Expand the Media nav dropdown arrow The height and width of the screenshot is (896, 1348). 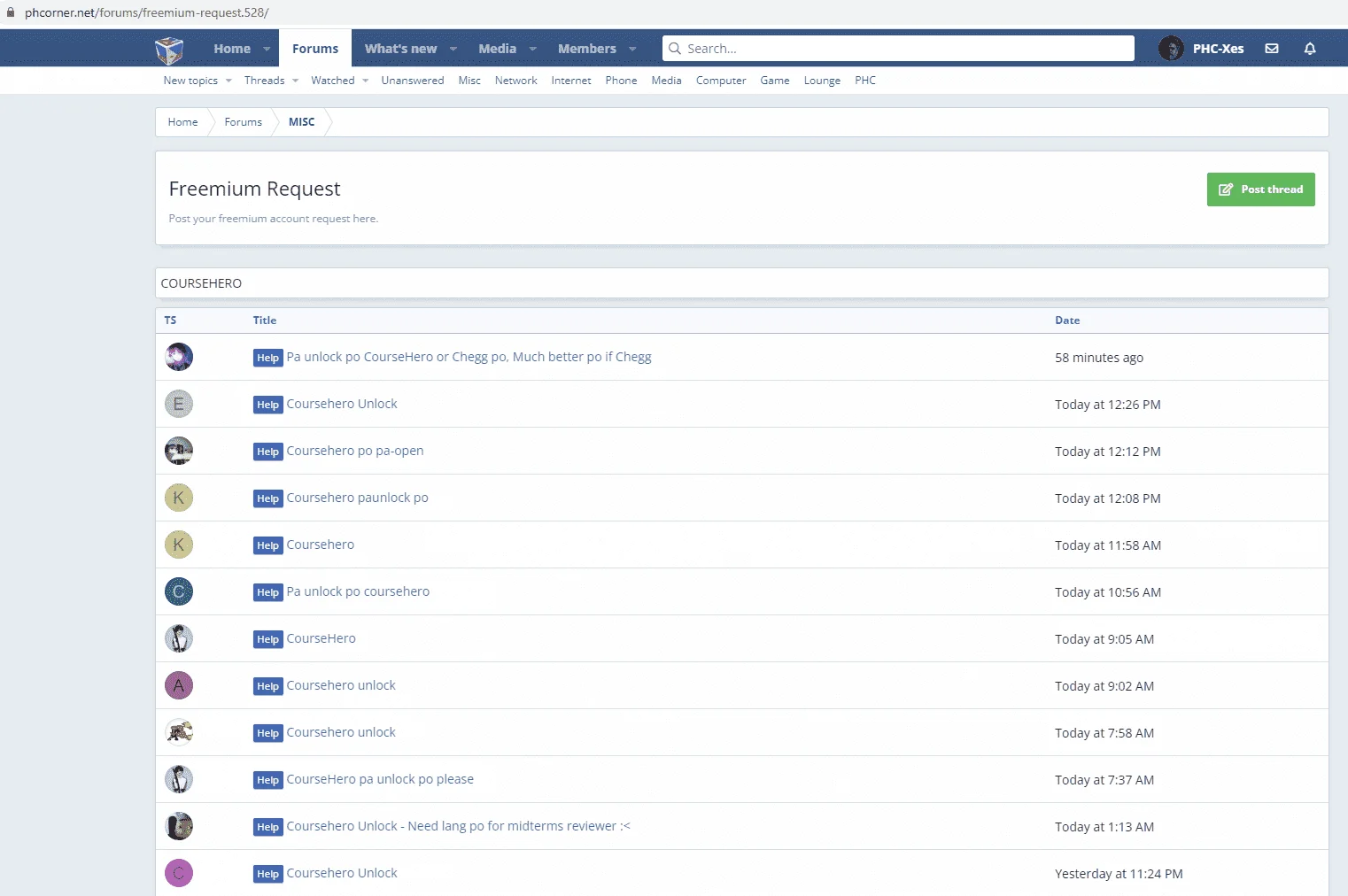[x=533, y=49]
